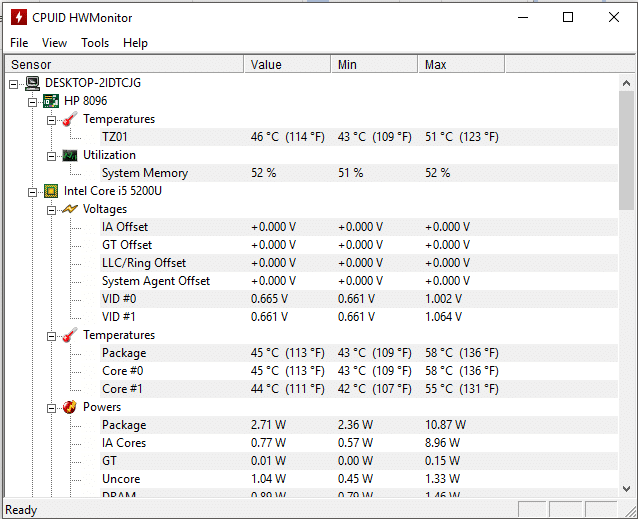The image size is (638, 519).
Task: Open the Help menu
Action: click(x=135, y=43)
